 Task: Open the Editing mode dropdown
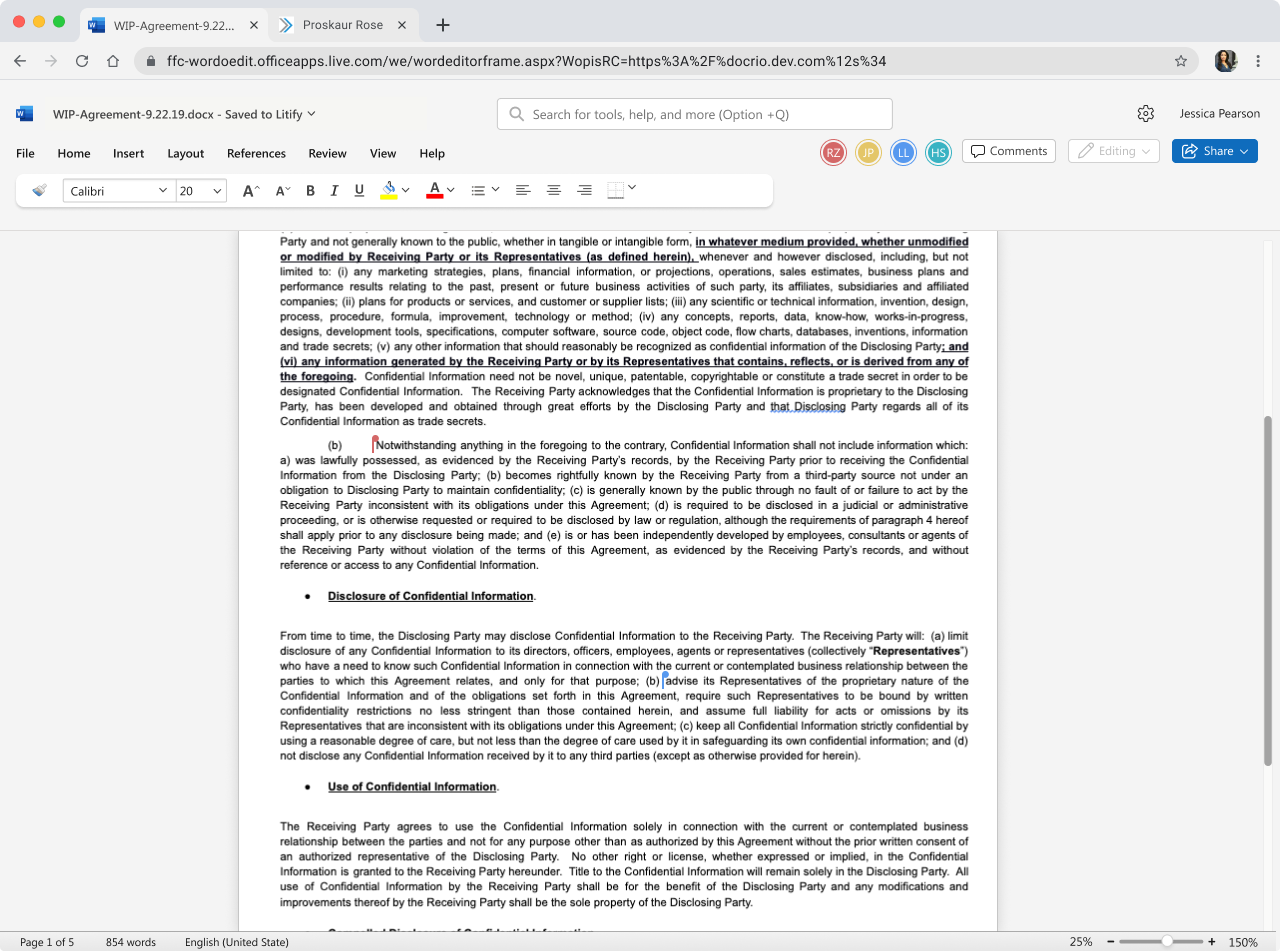point(1114,151)
